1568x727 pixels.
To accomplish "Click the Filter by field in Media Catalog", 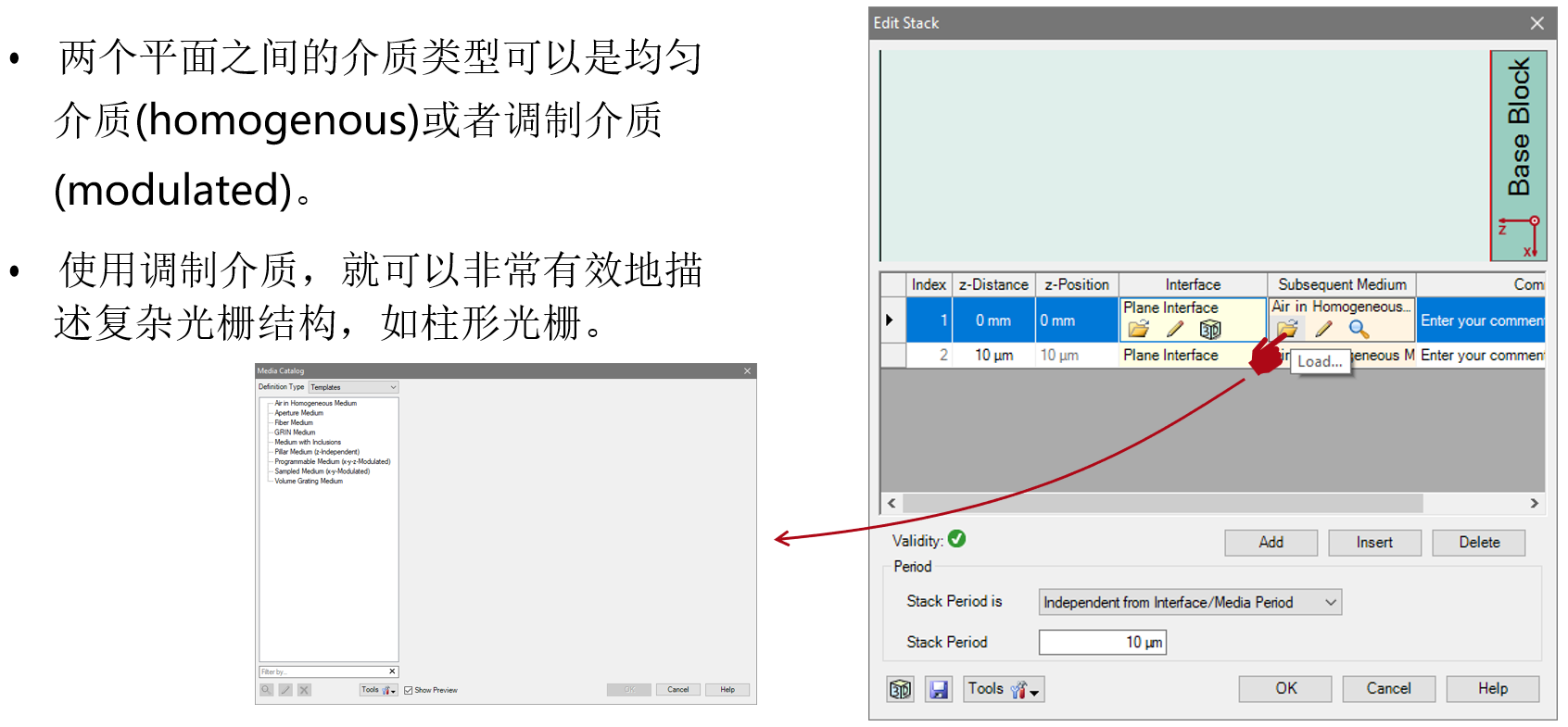I will click(322, 671).
